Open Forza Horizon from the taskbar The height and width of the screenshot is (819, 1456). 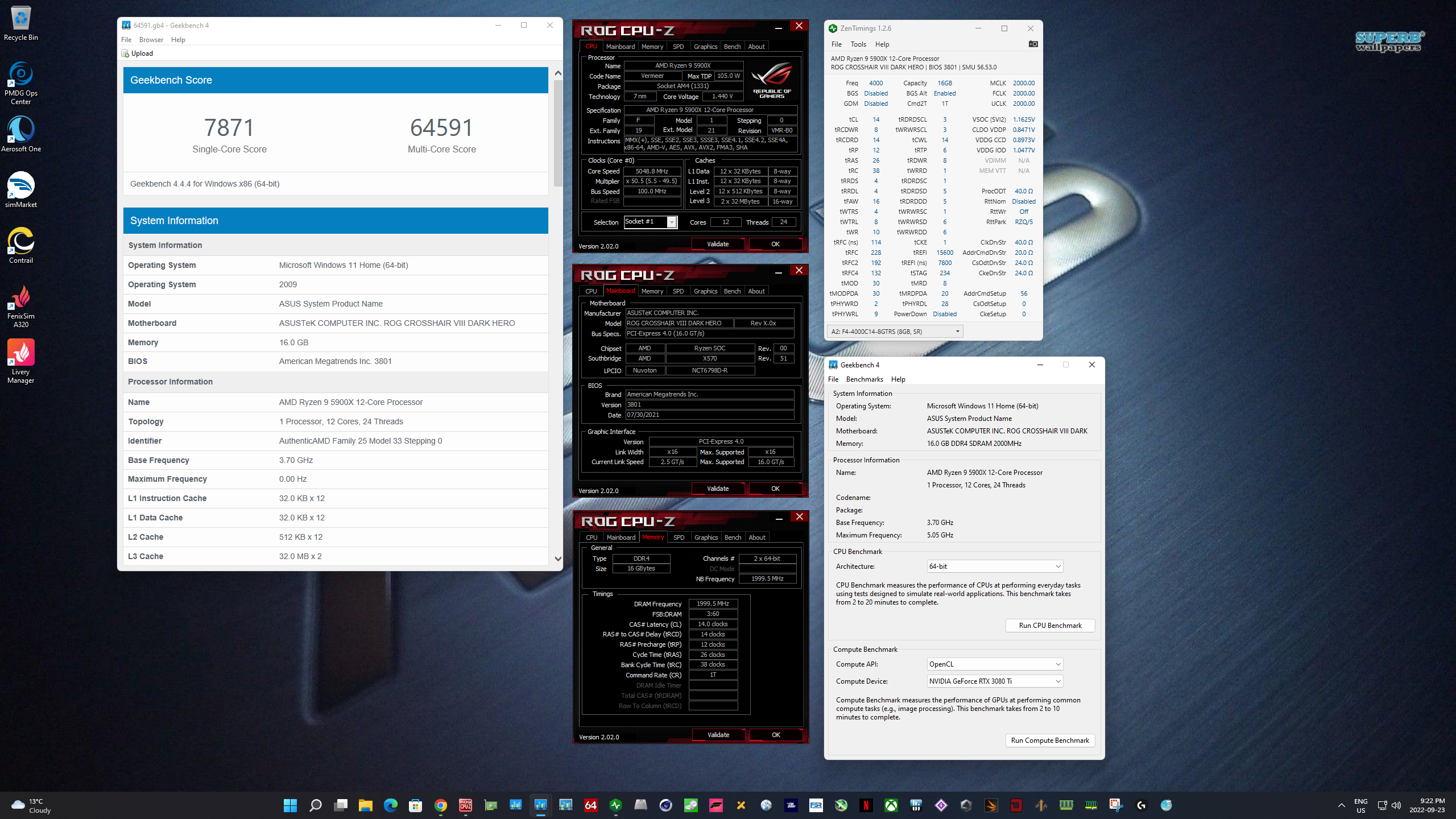point(715,805)
